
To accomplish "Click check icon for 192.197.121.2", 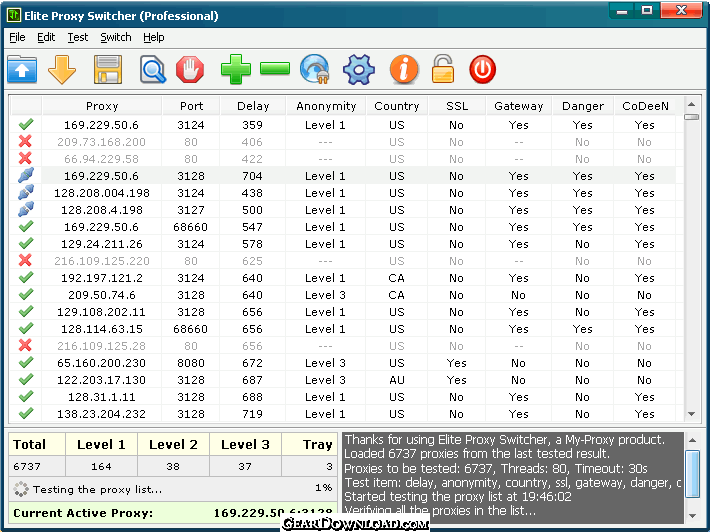I will pos(26,277).
